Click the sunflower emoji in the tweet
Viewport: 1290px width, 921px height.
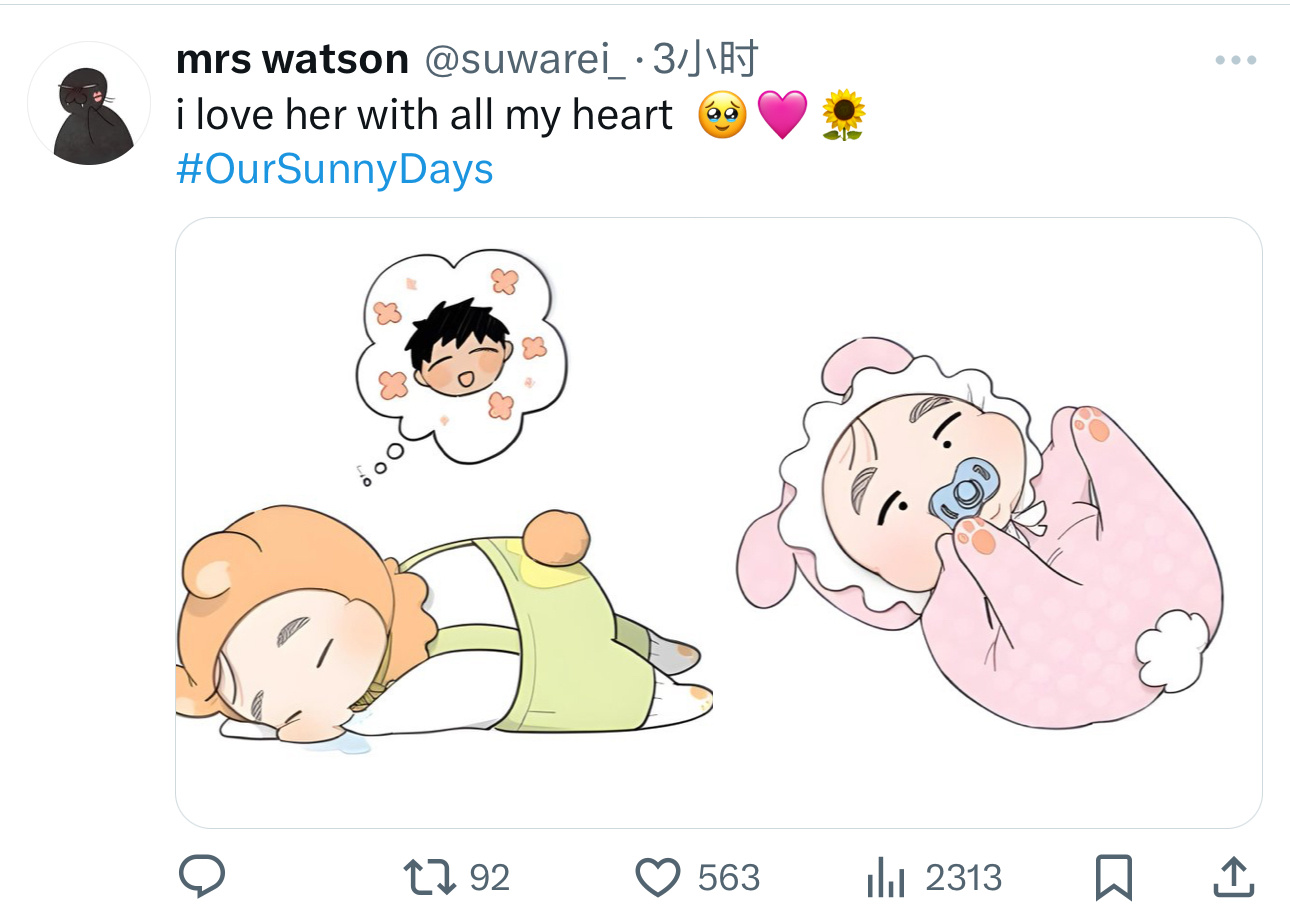tap(843, 115)
